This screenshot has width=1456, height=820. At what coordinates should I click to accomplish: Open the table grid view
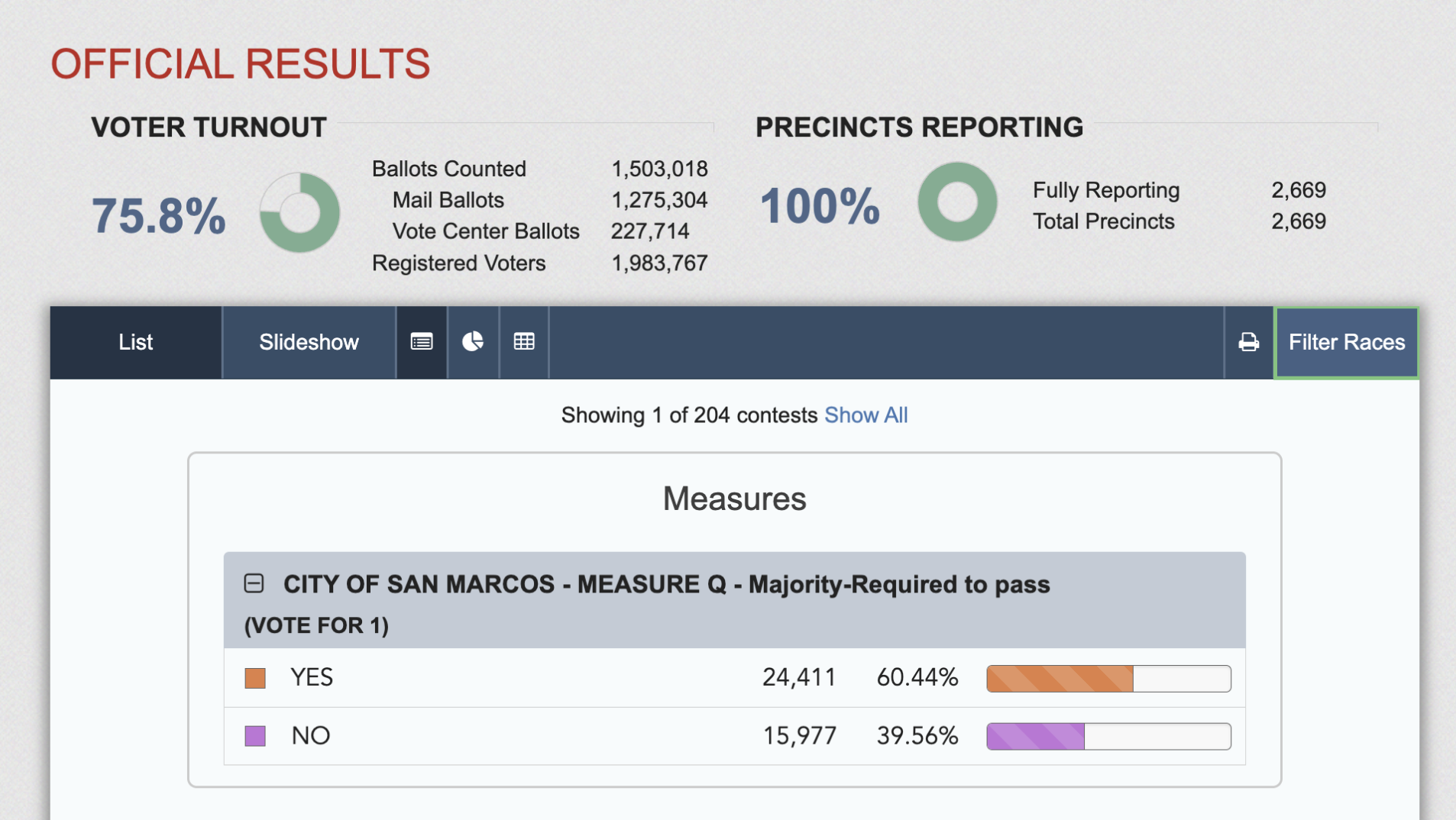pos(523,342)
